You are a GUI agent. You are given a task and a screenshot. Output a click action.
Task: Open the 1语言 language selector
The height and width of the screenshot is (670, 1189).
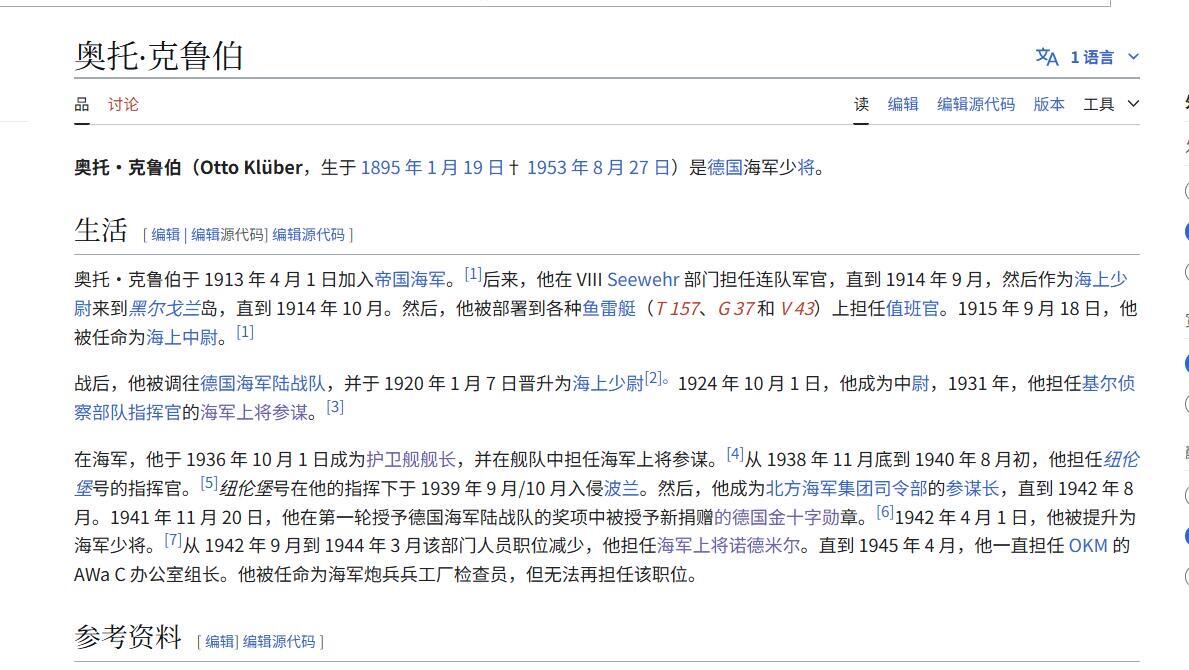click(1092, 57)
